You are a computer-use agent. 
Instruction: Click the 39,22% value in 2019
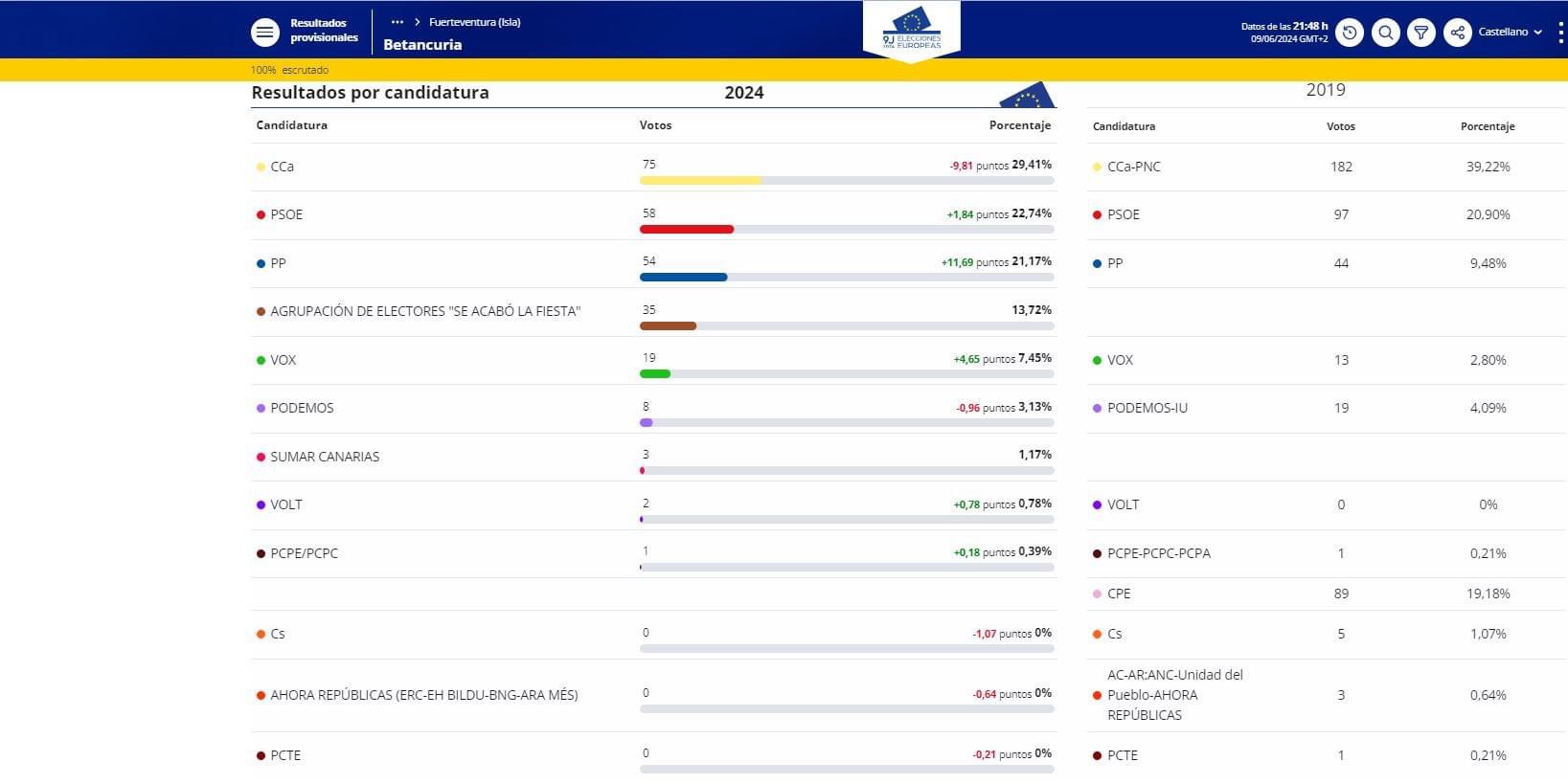point(1488,167)
